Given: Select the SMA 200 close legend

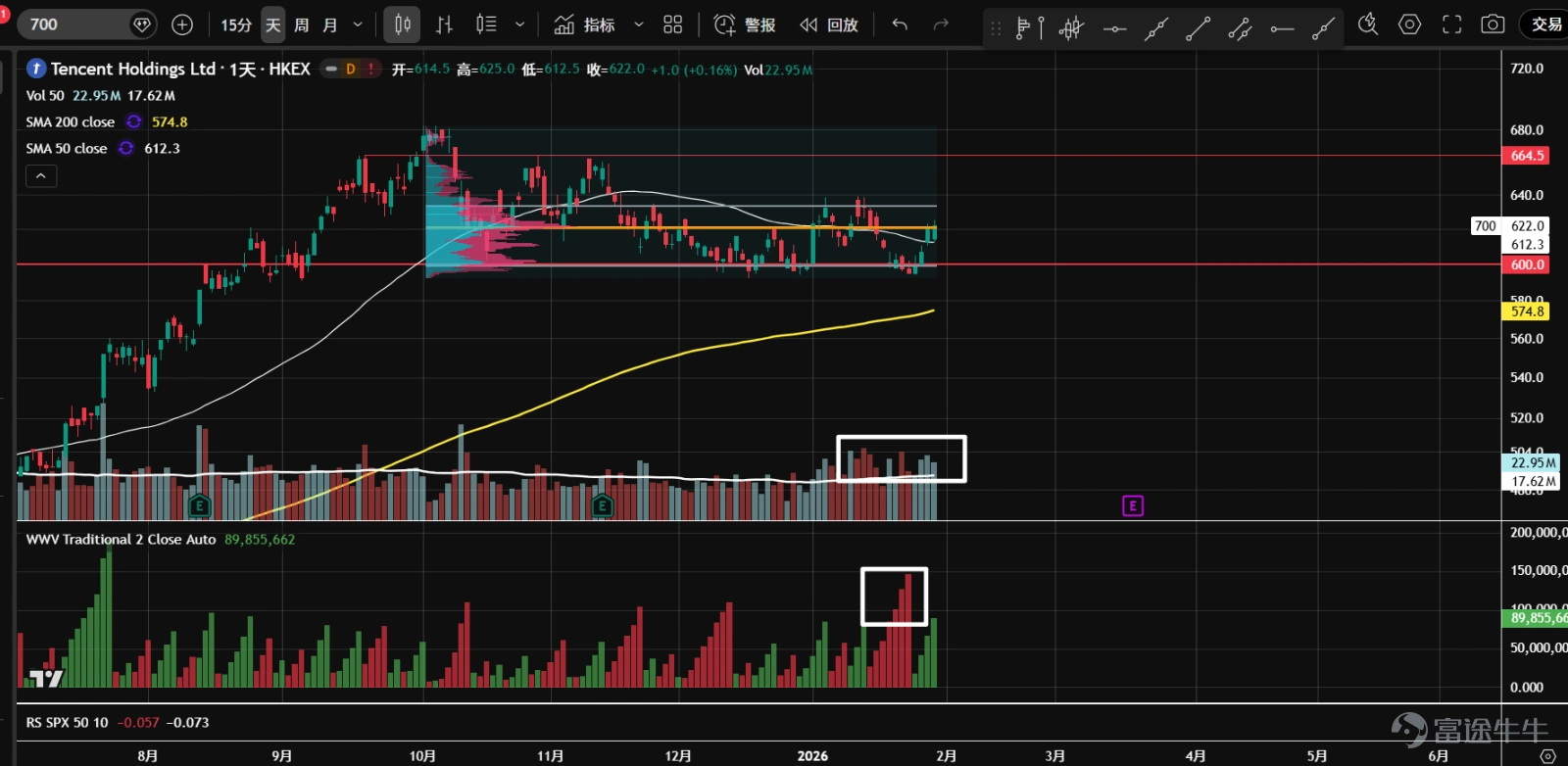Looking at the screenshot, I should (x=71, y=122).
